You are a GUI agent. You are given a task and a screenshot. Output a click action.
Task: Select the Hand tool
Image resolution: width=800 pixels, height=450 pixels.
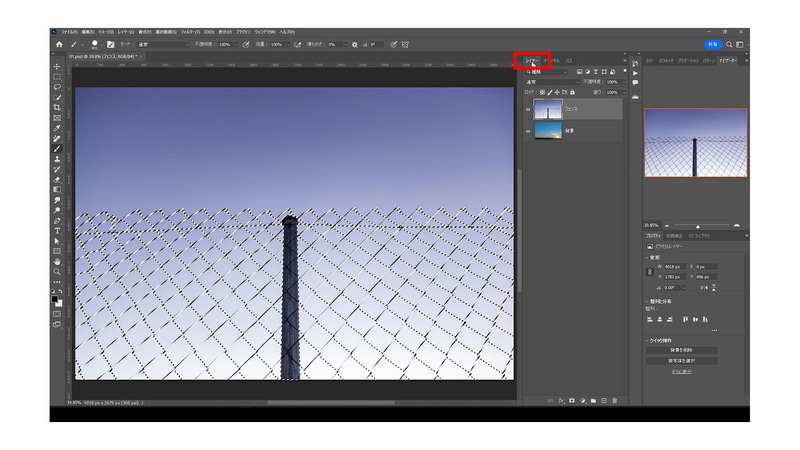point(57,262)
